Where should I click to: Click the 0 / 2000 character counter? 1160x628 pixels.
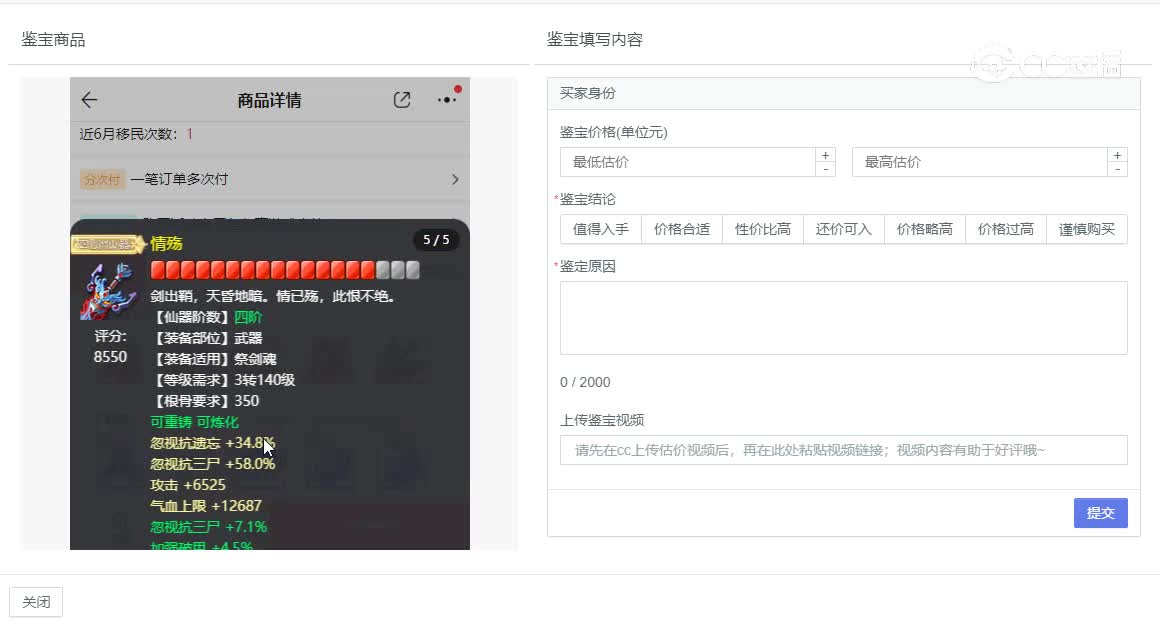tap(585, 382)
